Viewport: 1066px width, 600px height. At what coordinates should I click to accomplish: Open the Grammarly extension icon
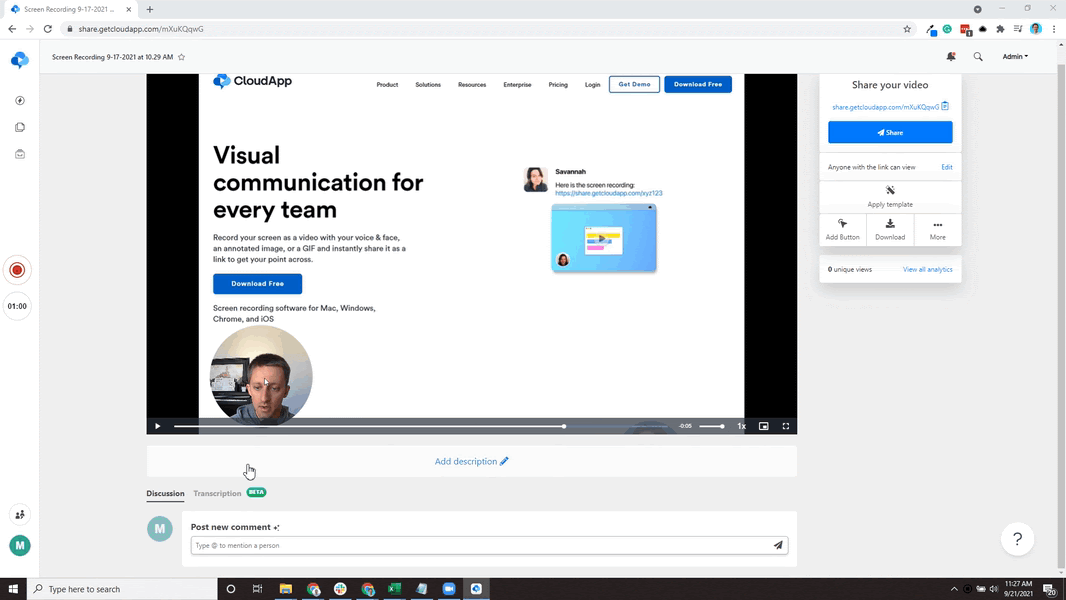(947, 29)
